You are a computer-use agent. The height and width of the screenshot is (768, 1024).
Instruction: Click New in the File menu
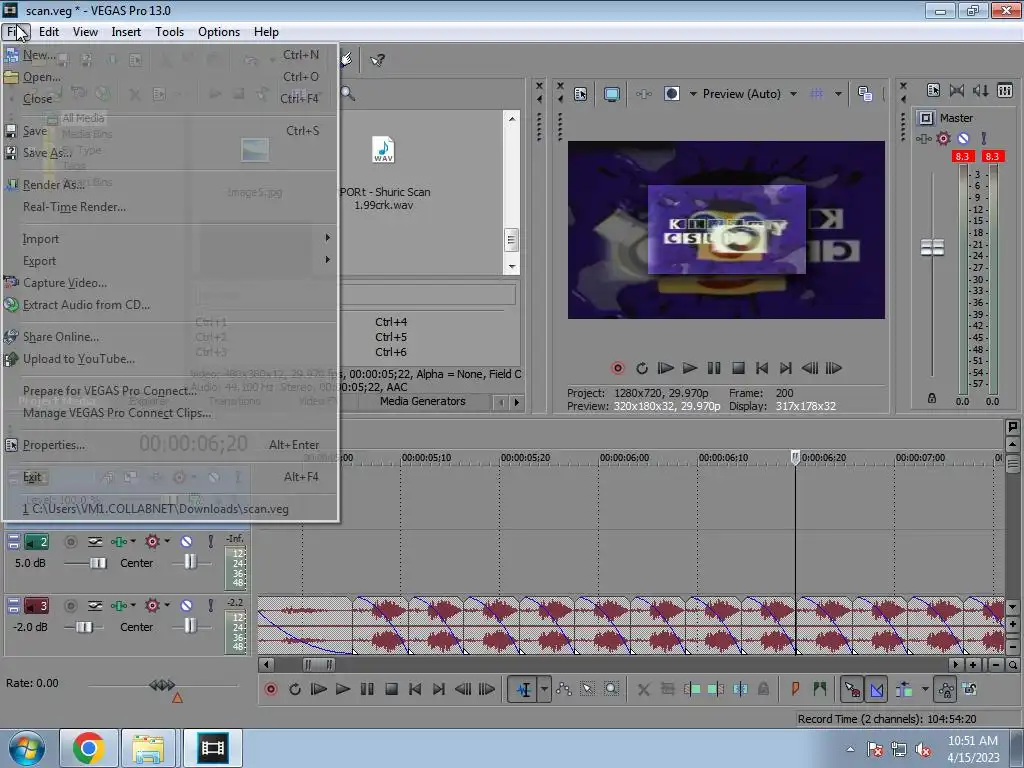170,55
